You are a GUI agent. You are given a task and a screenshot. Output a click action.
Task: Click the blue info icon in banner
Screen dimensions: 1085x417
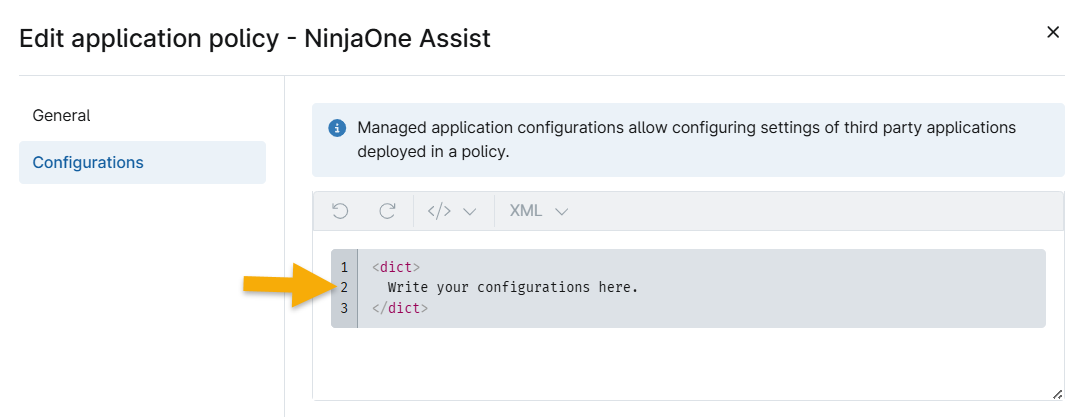point(337,129)
